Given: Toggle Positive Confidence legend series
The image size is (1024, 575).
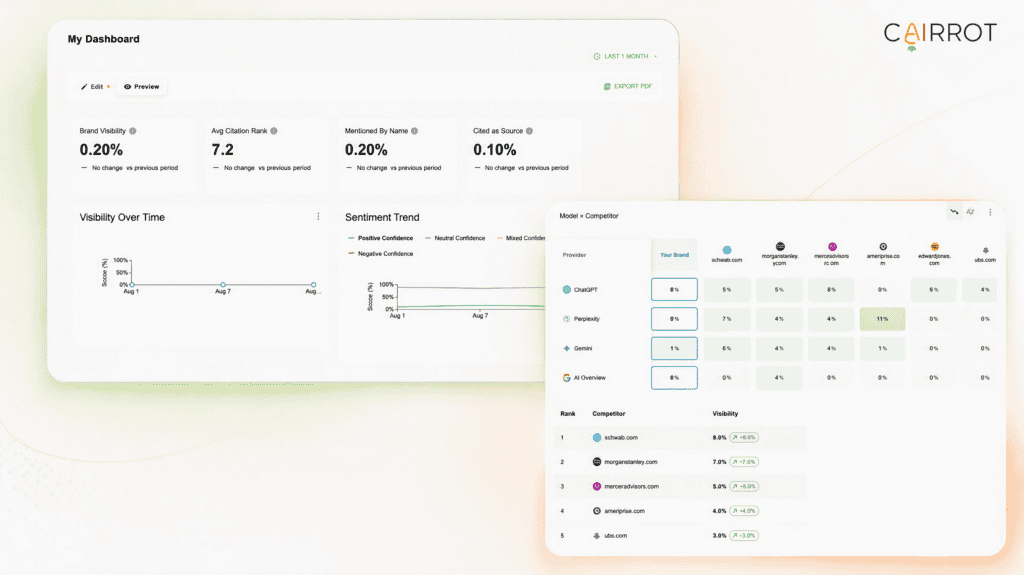Looking at the screenshot, I should [x=381, y=238].
